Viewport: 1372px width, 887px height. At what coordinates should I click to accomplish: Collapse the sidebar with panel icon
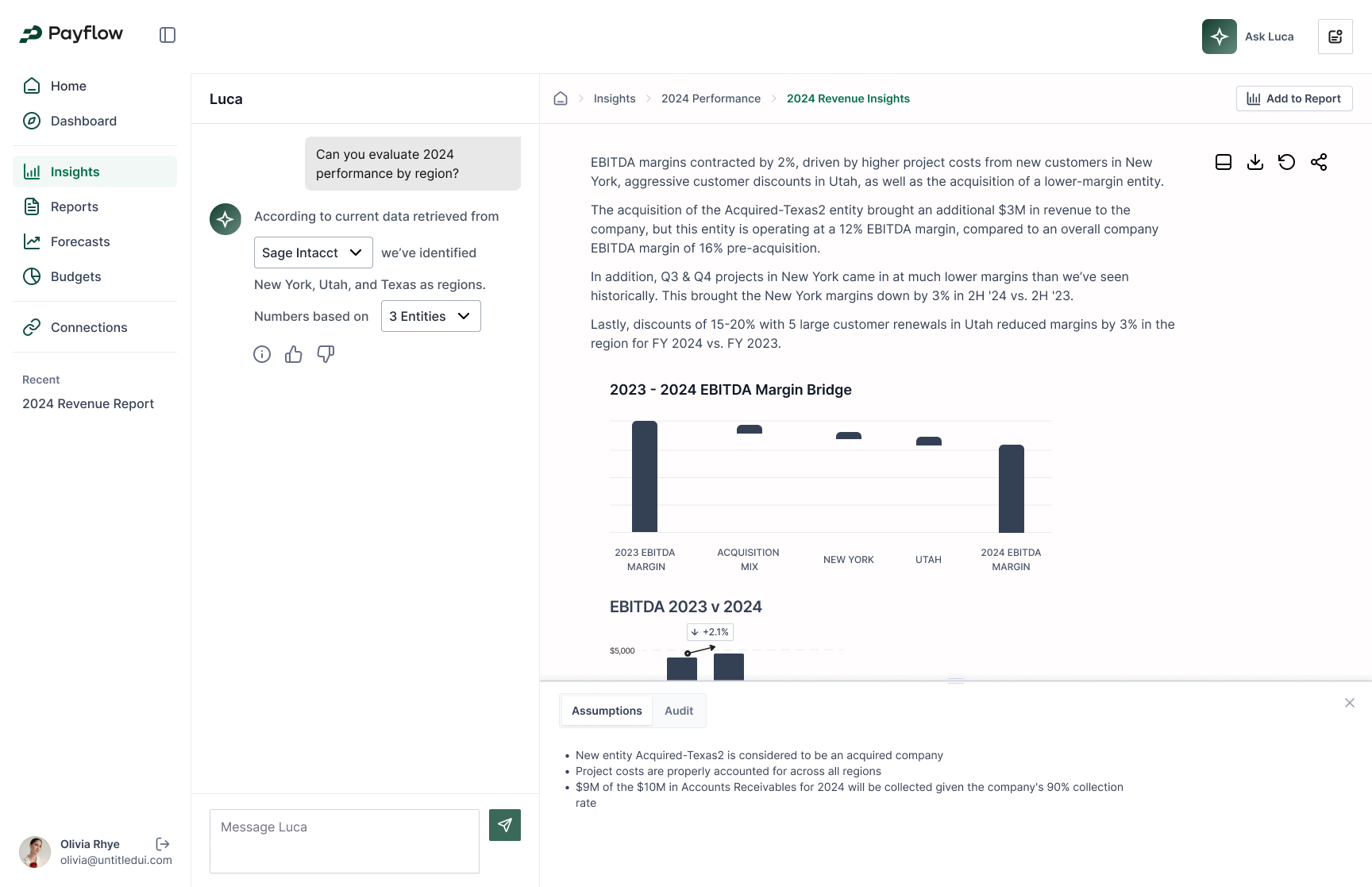(168, 35)
